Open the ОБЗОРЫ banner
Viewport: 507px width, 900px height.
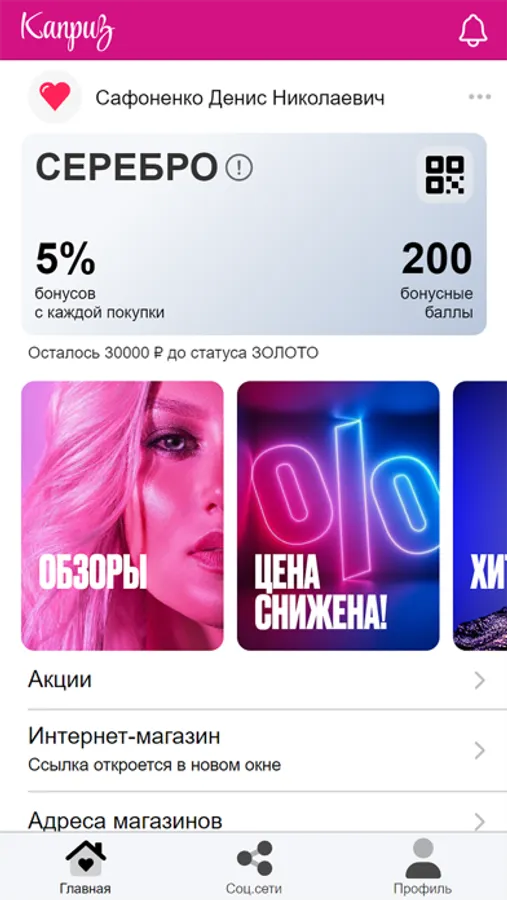[x=122, y=515]
